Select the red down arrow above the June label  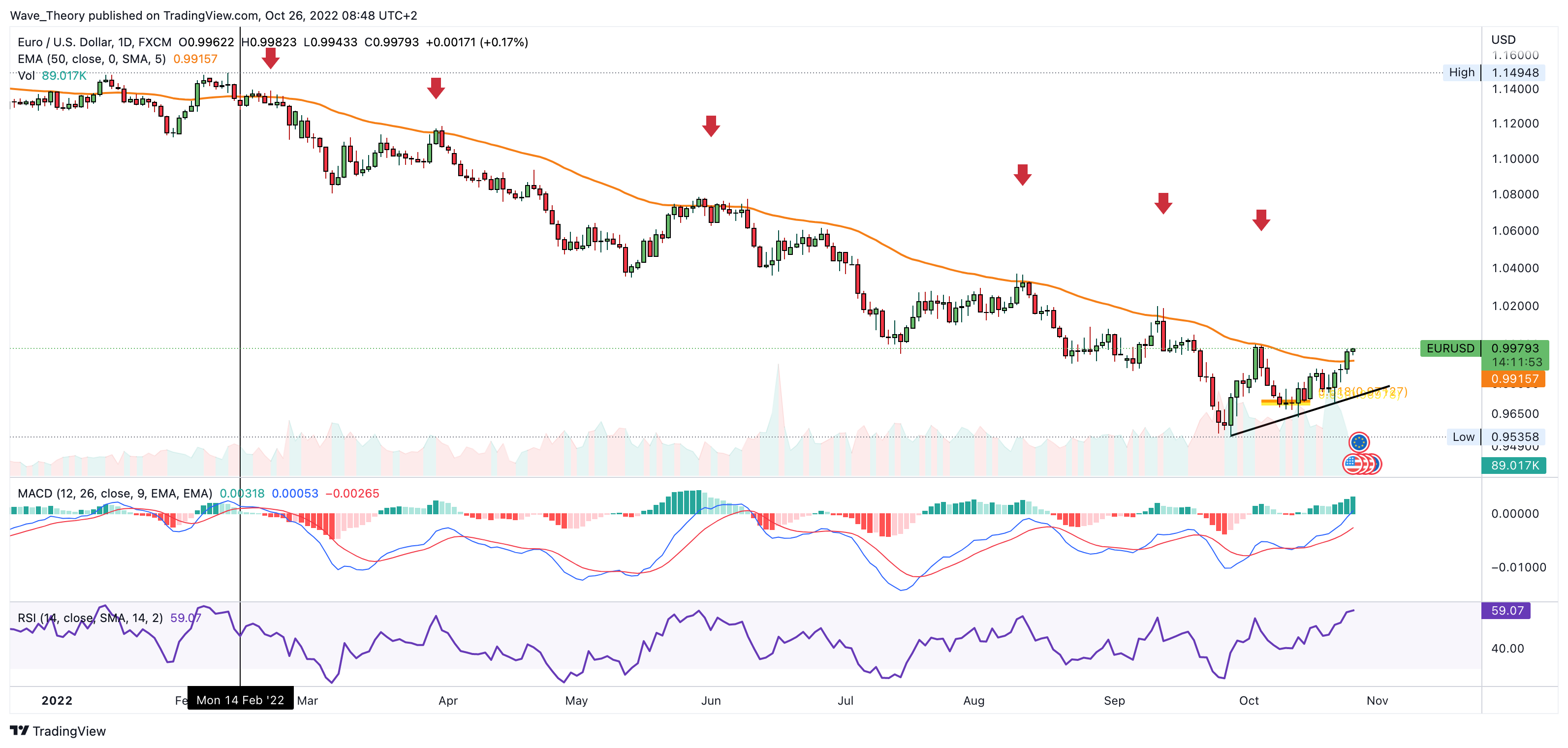[711, 126]
